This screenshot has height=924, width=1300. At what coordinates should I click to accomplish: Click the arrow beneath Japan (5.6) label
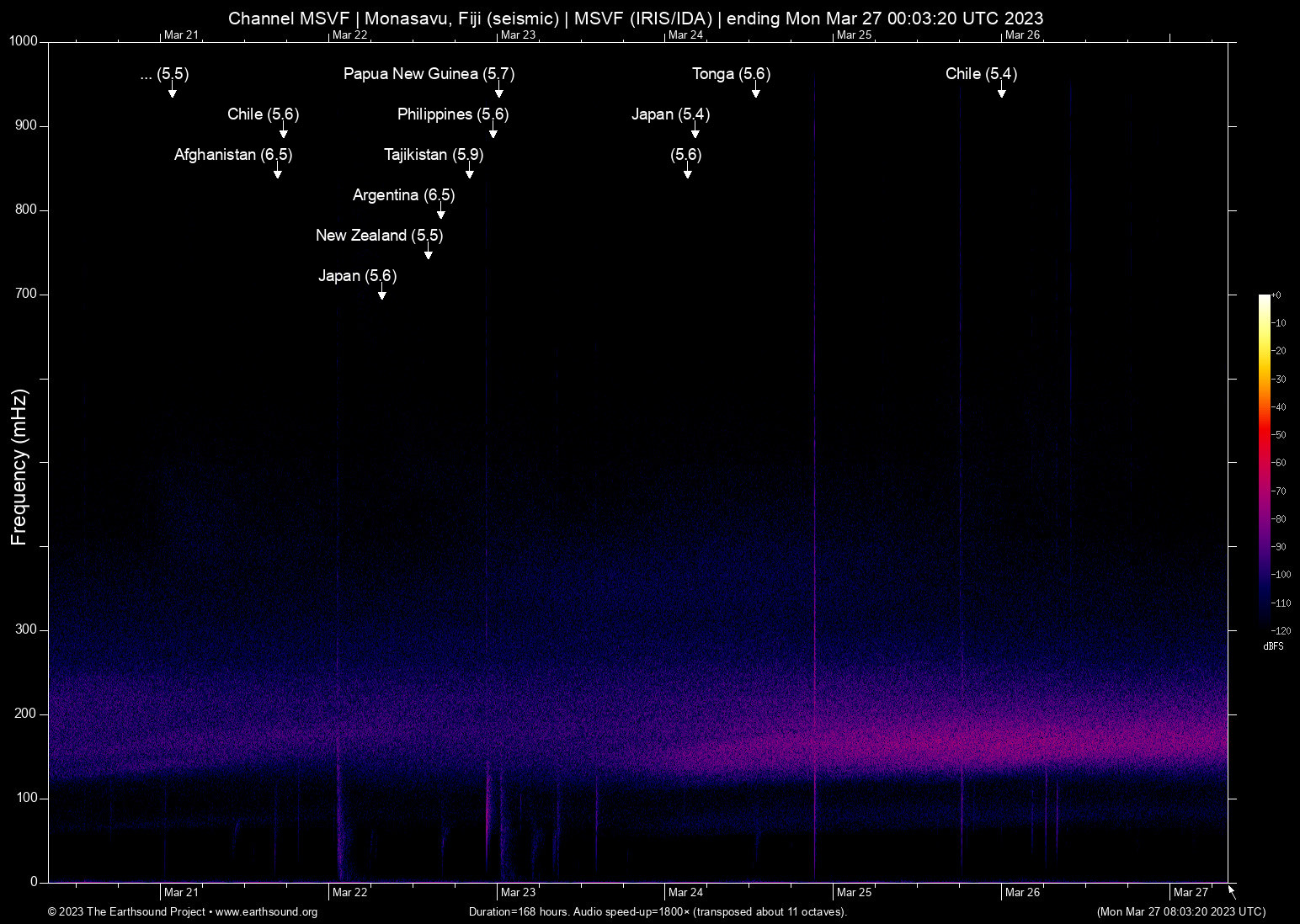coord(381,294)
